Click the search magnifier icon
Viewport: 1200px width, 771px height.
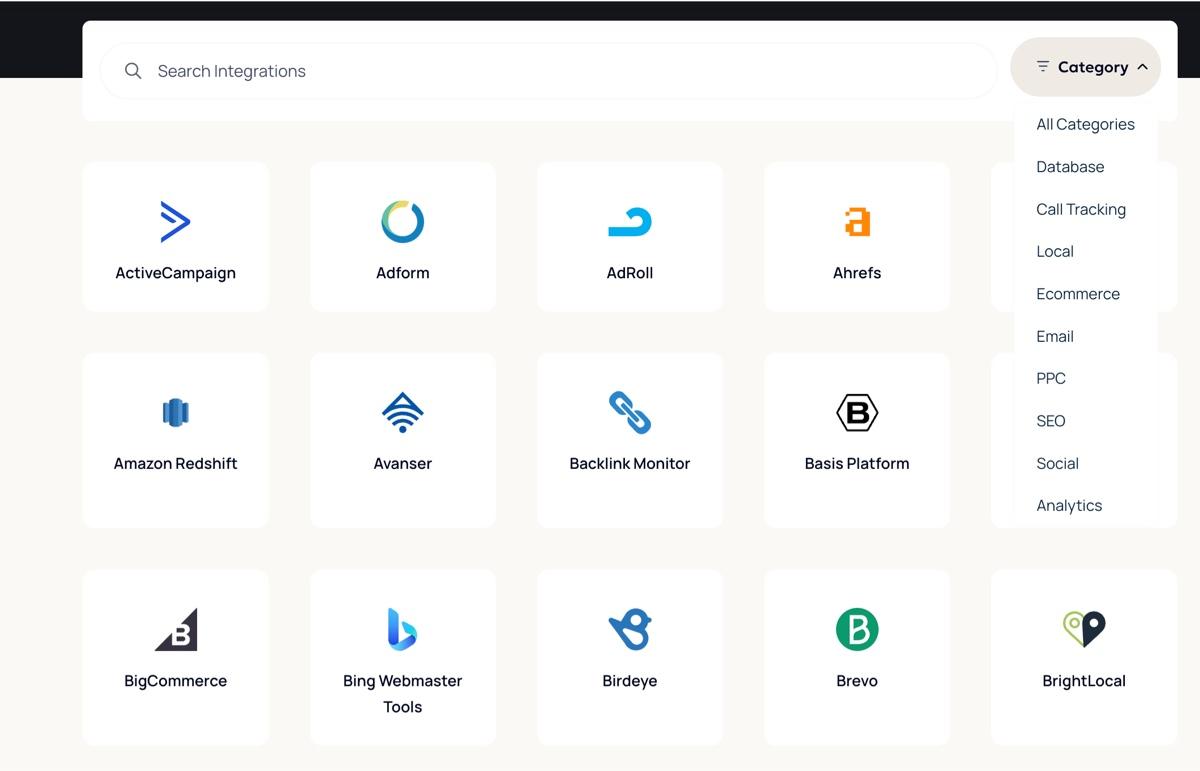click(x=133, y=71)
